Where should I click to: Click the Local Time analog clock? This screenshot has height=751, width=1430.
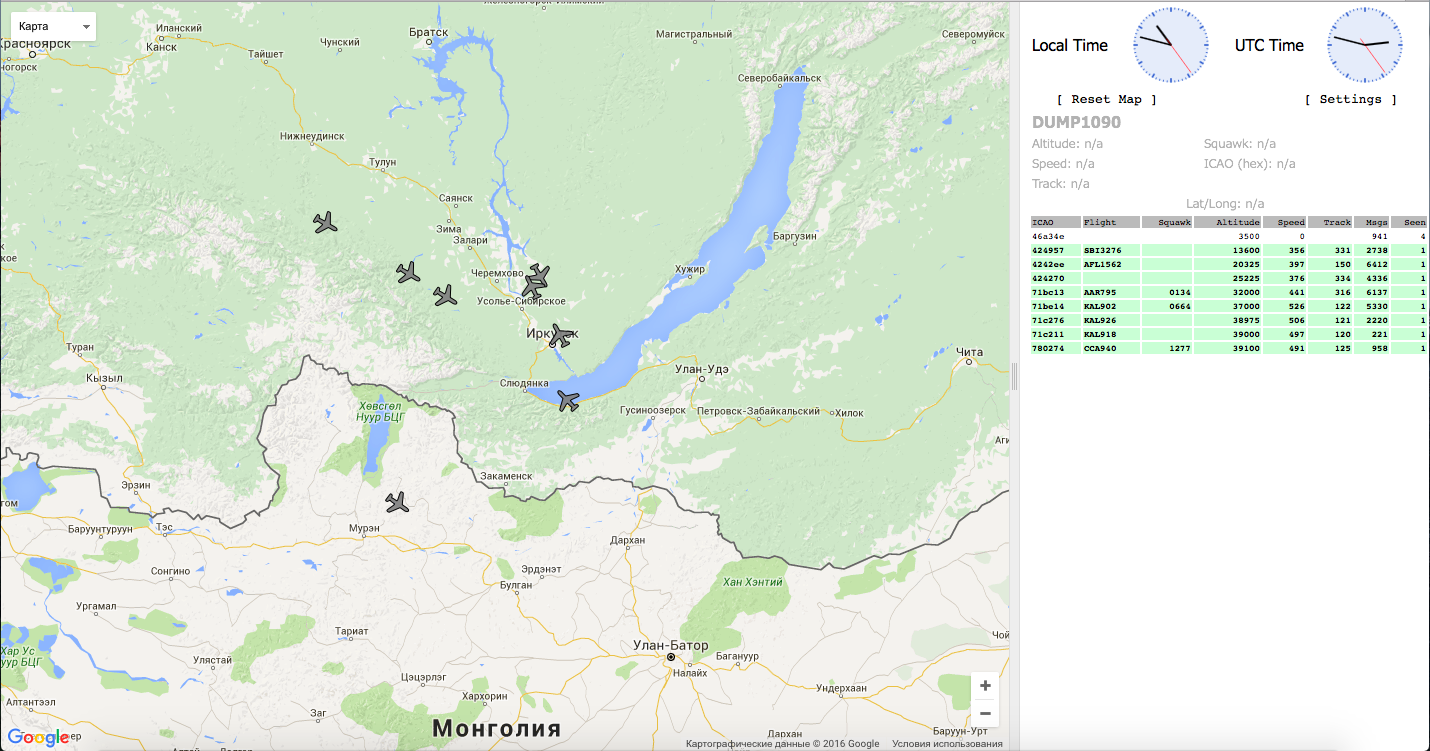pyautogui.click(x=1170, y=46)
